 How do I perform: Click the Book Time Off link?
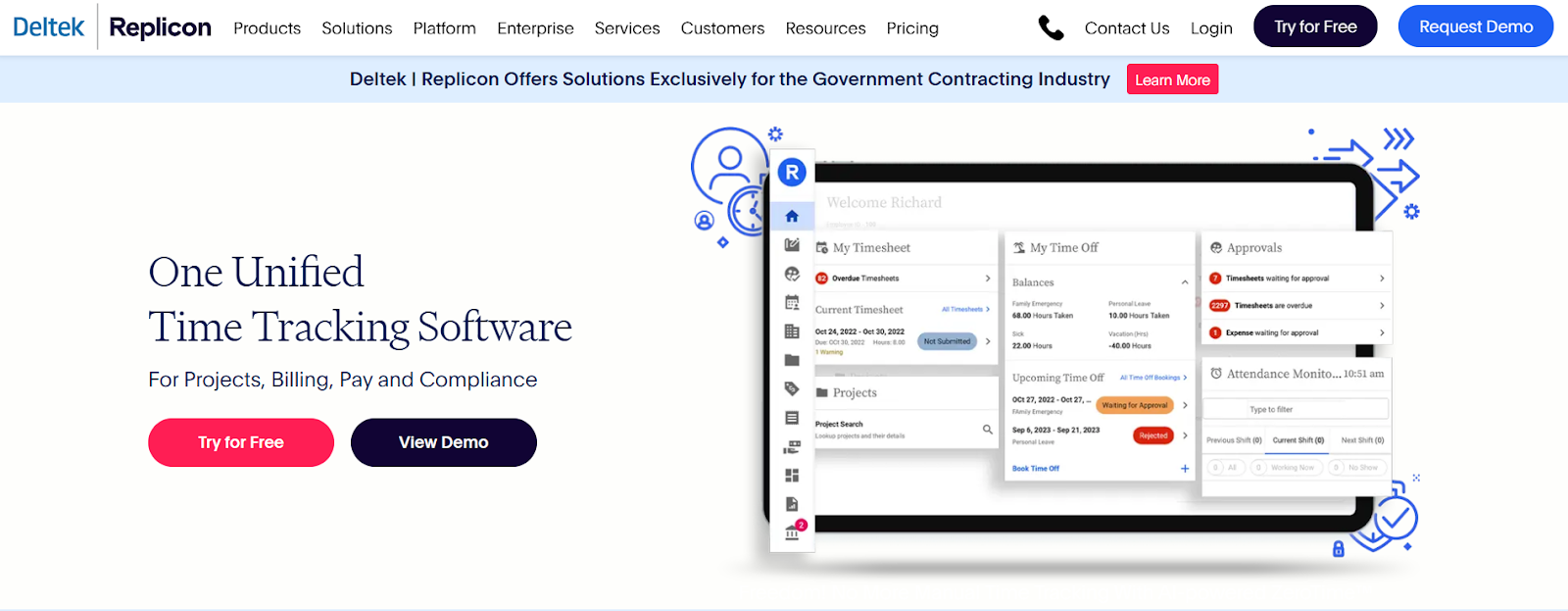coord(1036,469)
